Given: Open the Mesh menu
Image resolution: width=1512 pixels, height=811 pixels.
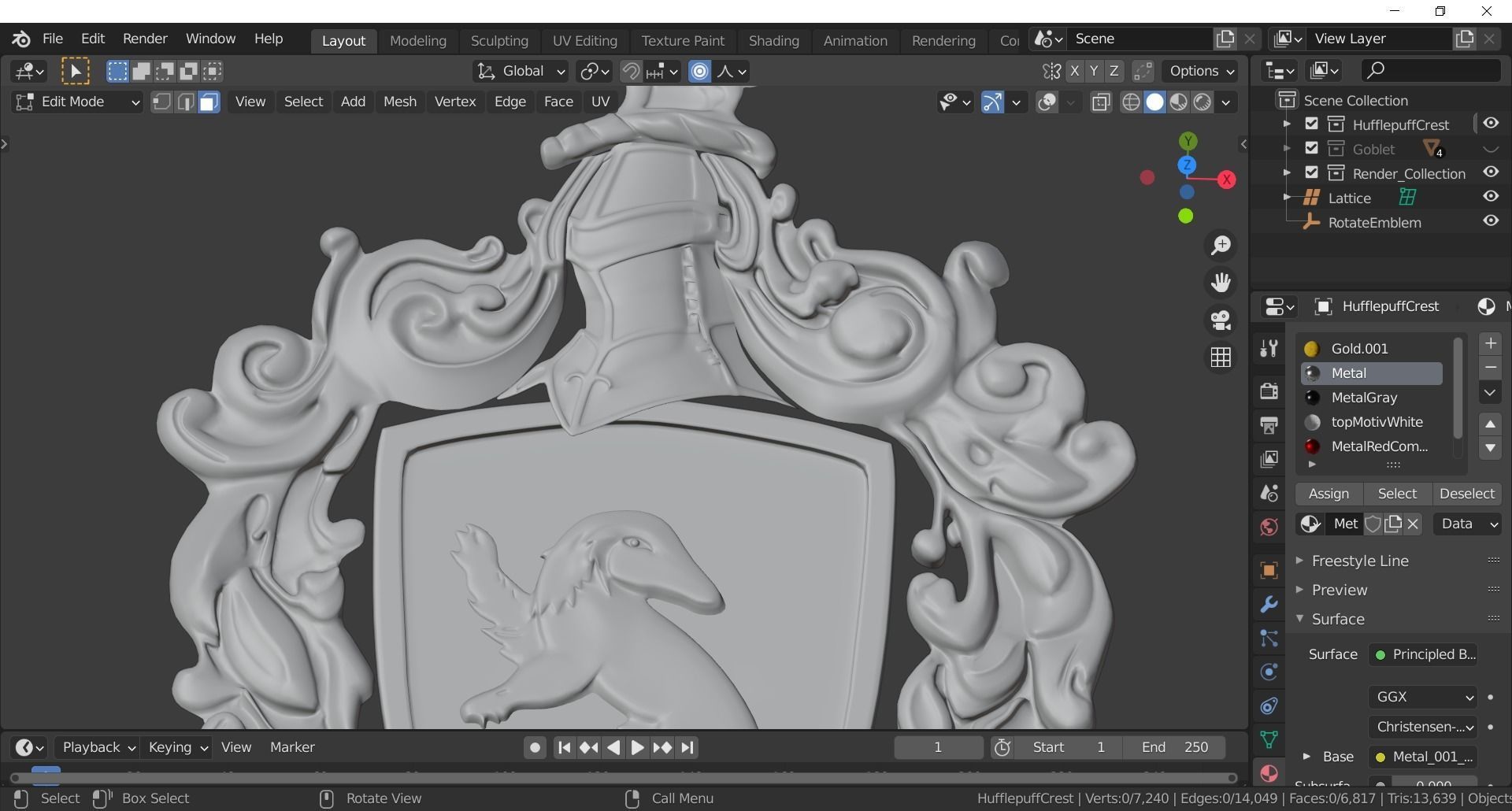Looking at the screenshot, I should click(399, 102).
